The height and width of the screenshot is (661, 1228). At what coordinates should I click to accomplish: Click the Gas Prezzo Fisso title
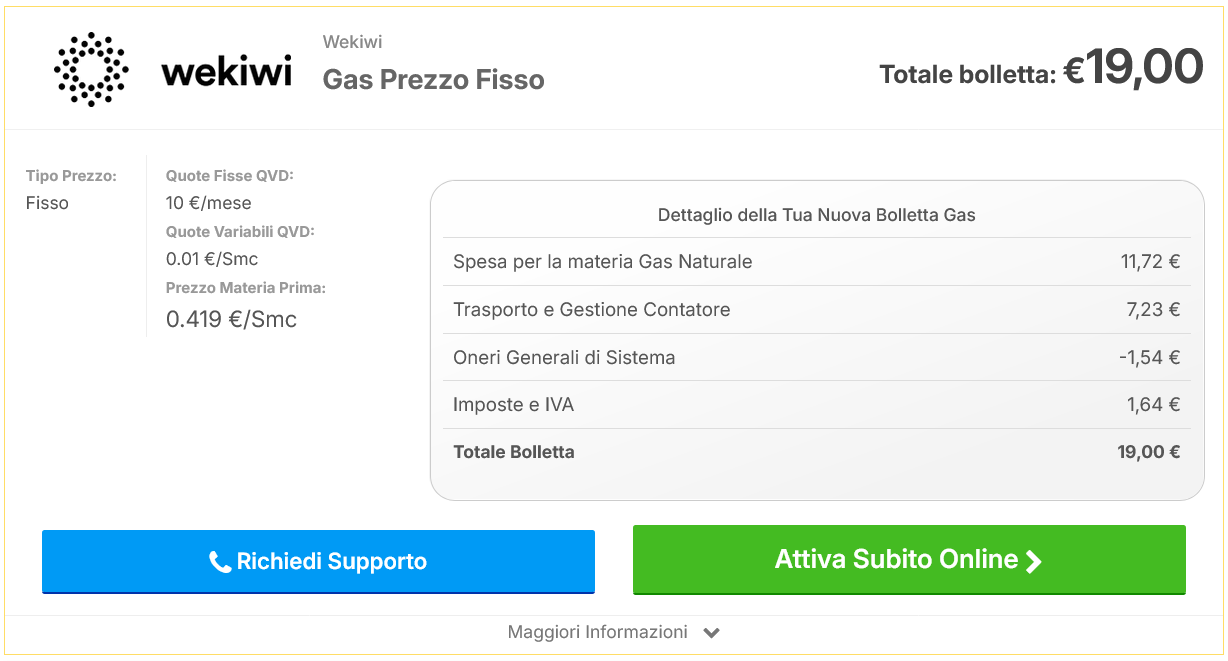pos(433,80)
